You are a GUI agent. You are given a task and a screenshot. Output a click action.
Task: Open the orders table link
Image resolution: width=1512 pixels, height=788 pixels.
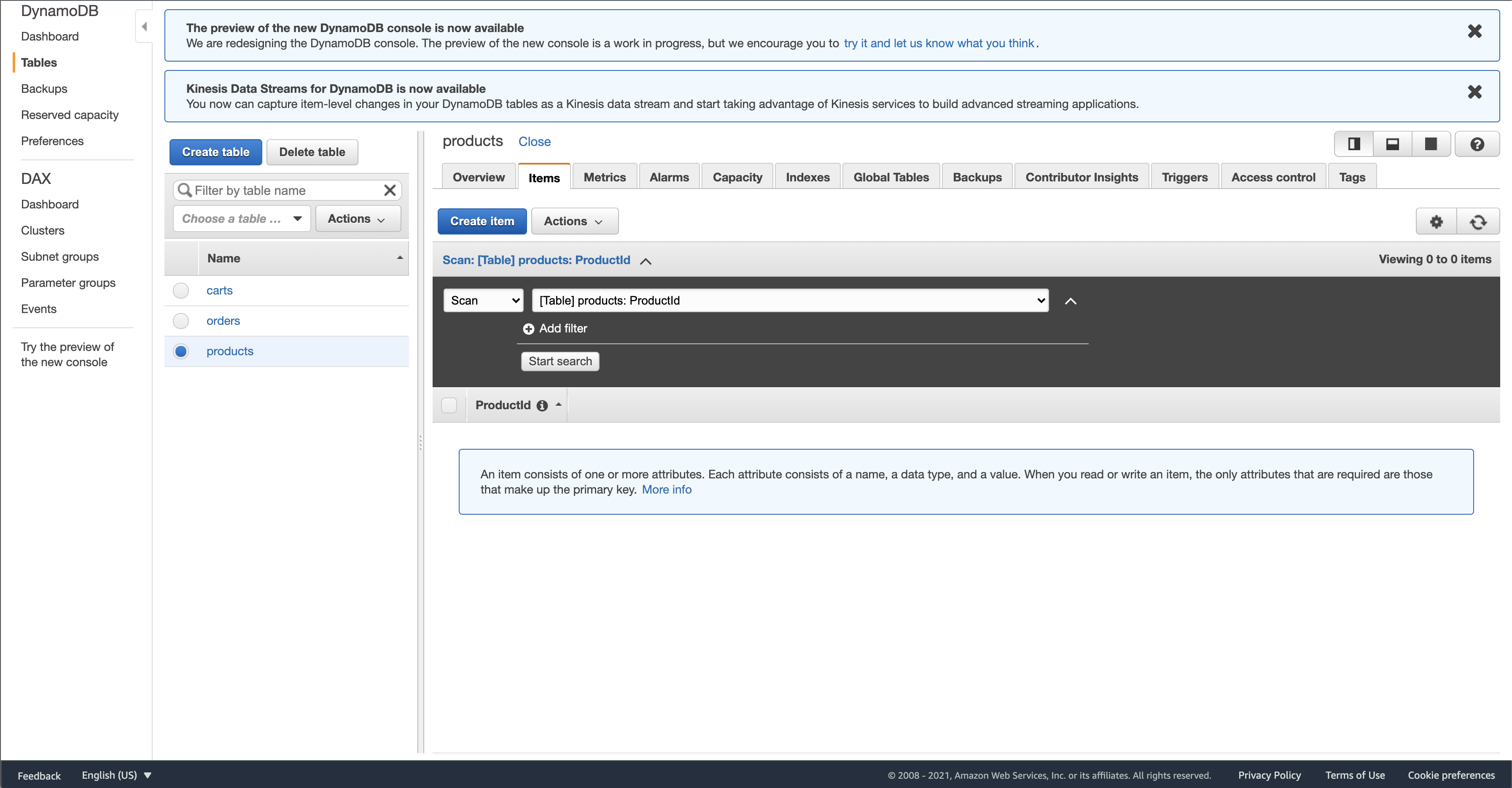(x=223, y=321)
